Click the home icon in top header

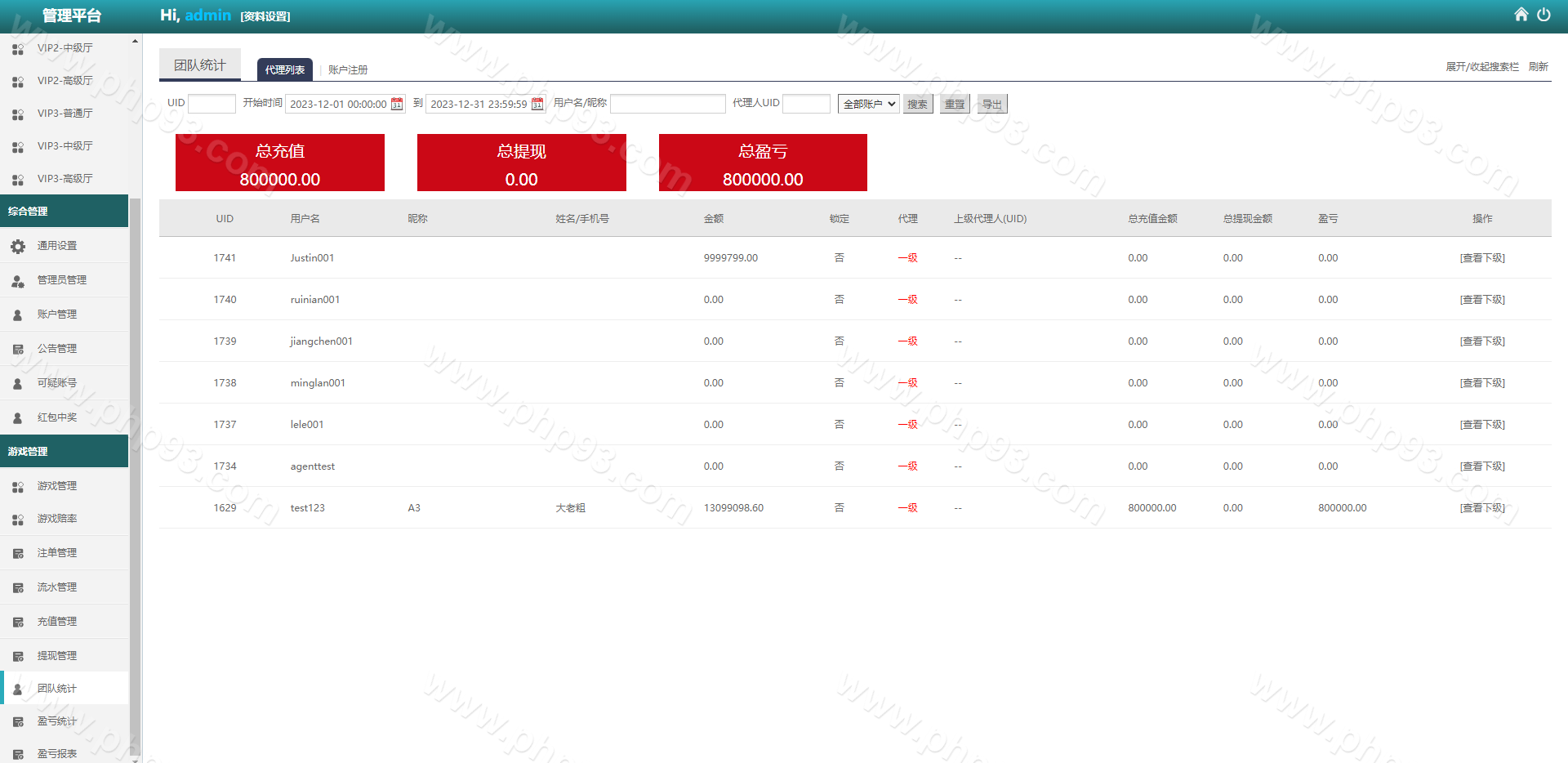pyautogui.click(x=1521, y=15)
